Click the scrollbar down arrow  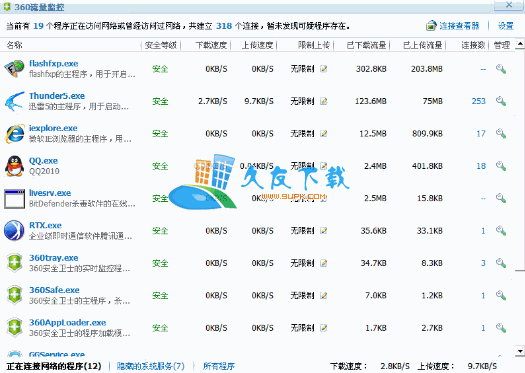[x=520, y=351]
